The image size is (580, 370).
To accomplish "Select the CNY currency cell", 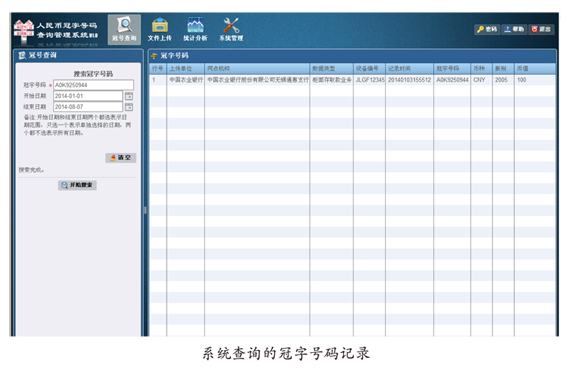I will tap(481, 80).
